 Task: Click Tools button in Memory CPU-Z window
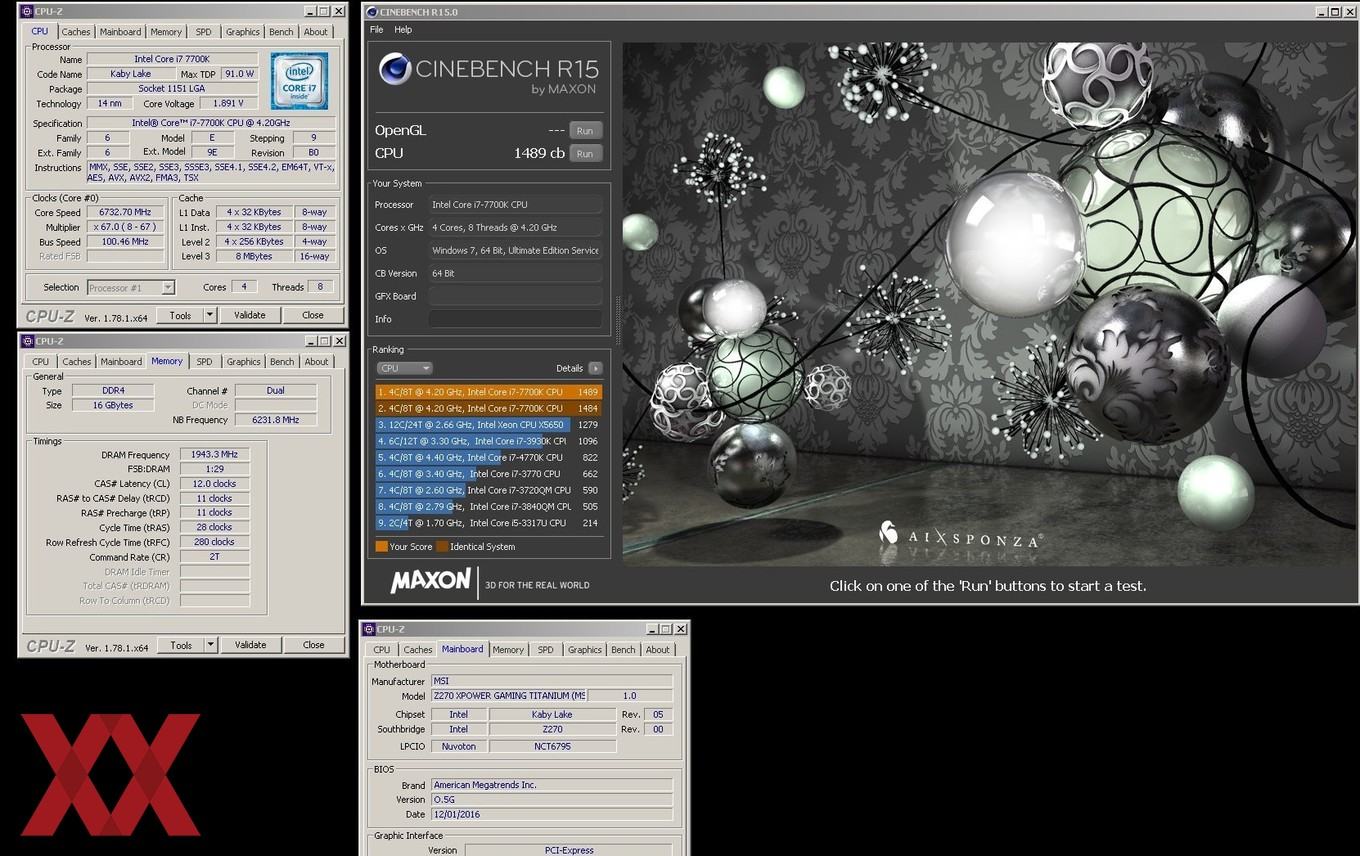tap(181, 645)
